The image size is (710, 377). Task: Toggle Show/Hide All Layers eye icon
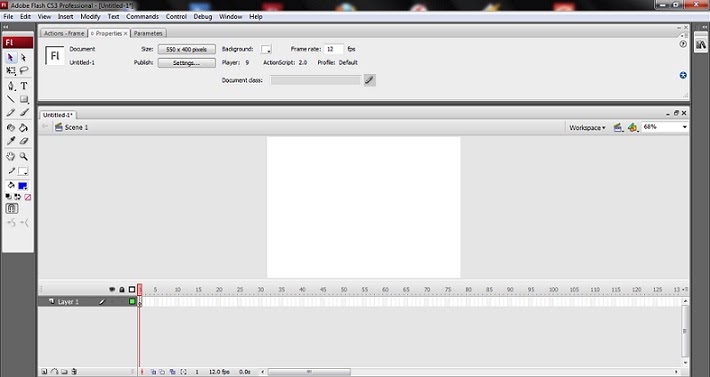(112, 289)
